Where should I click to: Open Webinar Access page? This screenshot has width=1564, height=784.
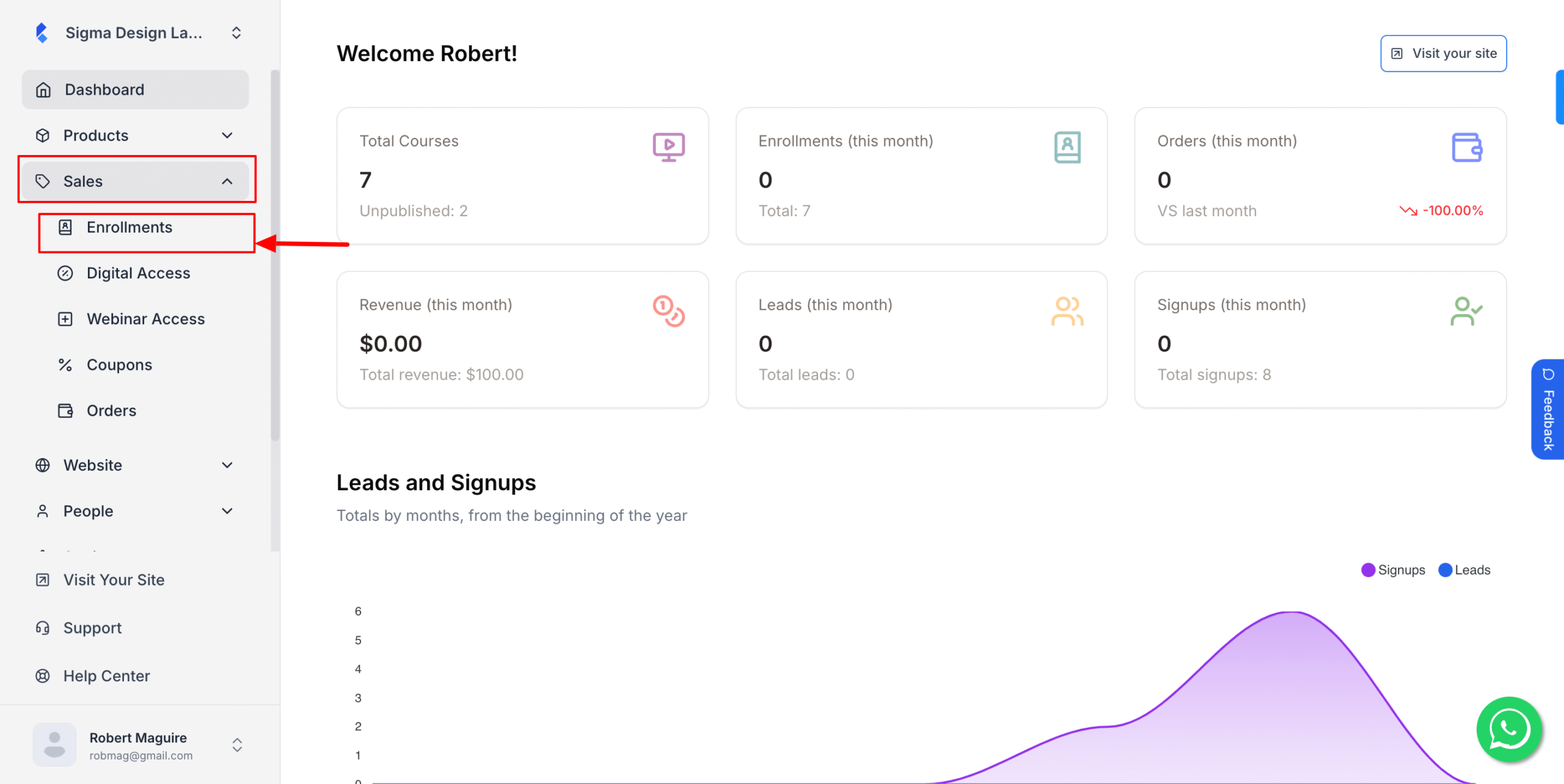tap(147, 319)
